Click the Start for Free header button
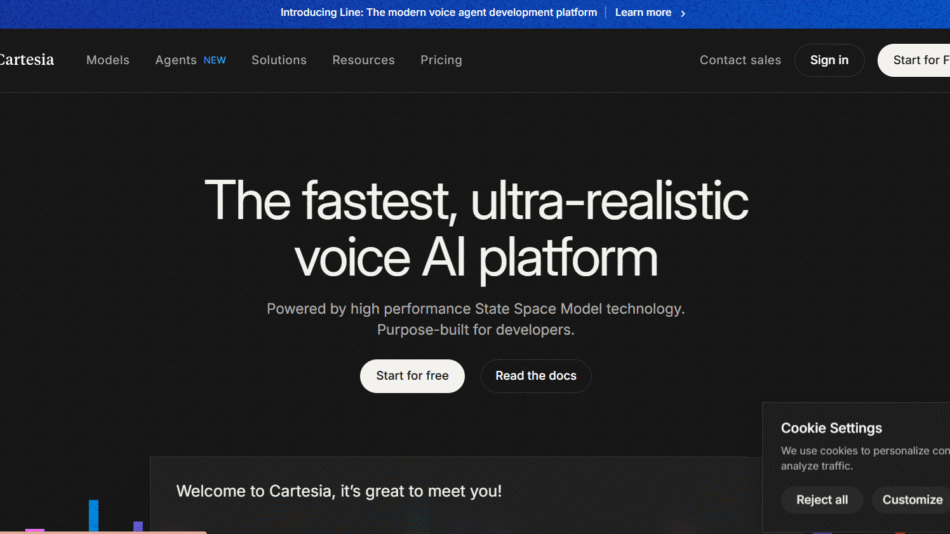The image size is (950, 534). (x=915, y=60)
